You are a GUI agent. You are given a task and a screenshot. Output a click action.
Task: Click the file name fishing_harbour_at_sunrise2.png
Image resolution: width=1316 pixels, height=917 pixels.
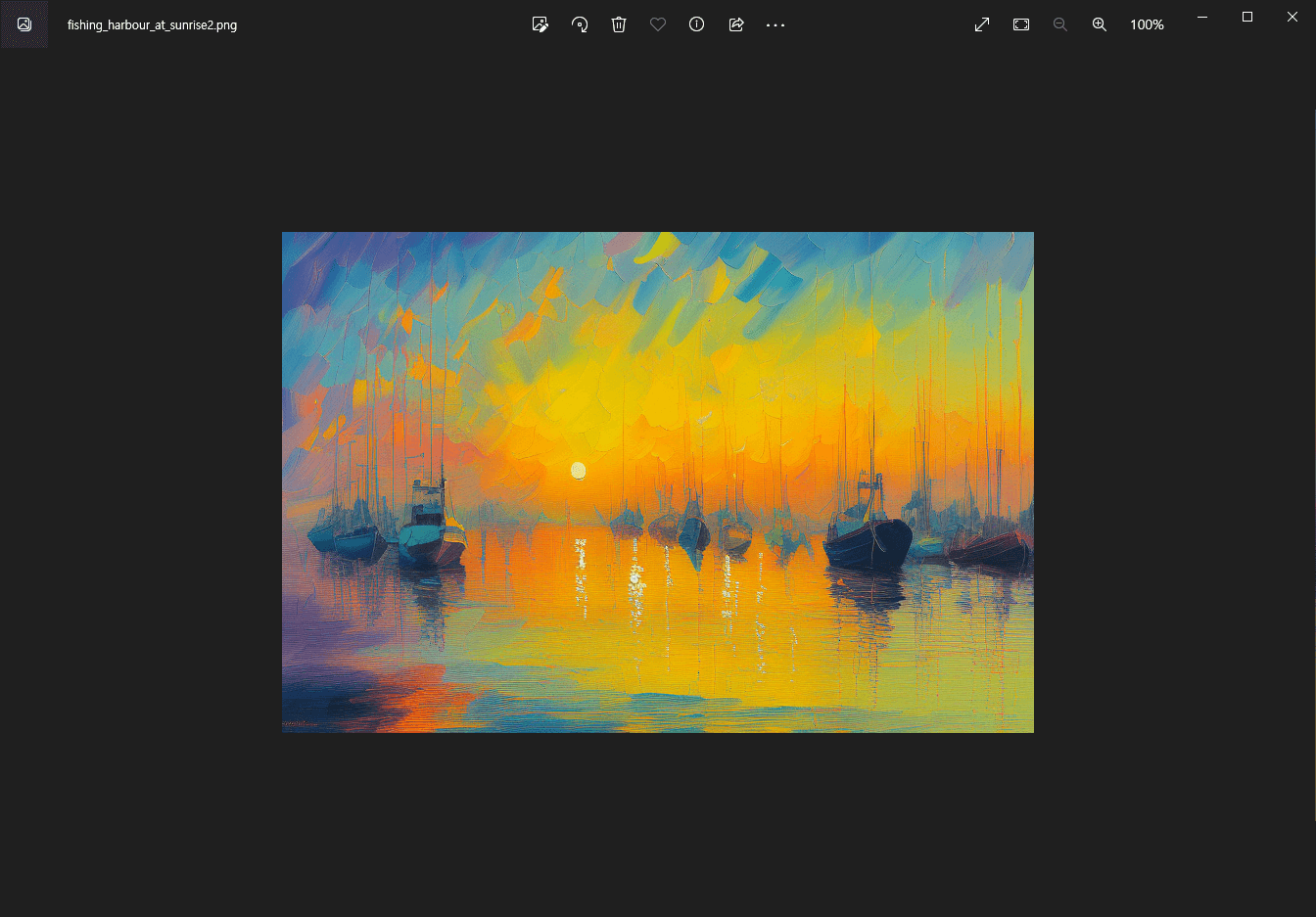pos(152,25)
